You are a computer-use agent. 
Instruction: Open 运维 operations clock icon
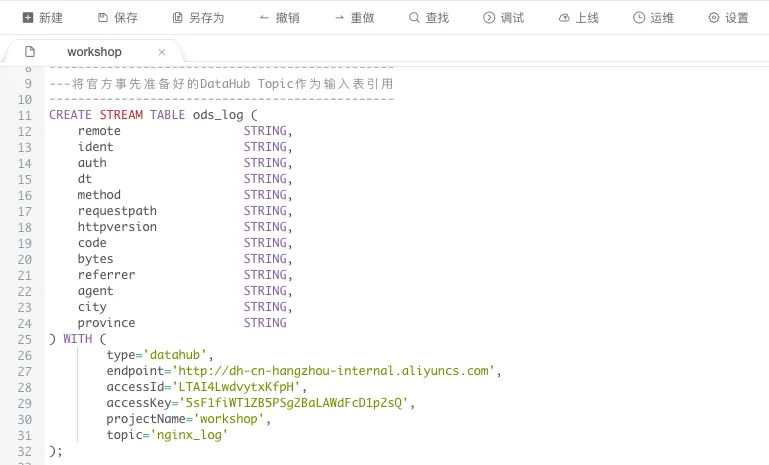tap(639, 18)
